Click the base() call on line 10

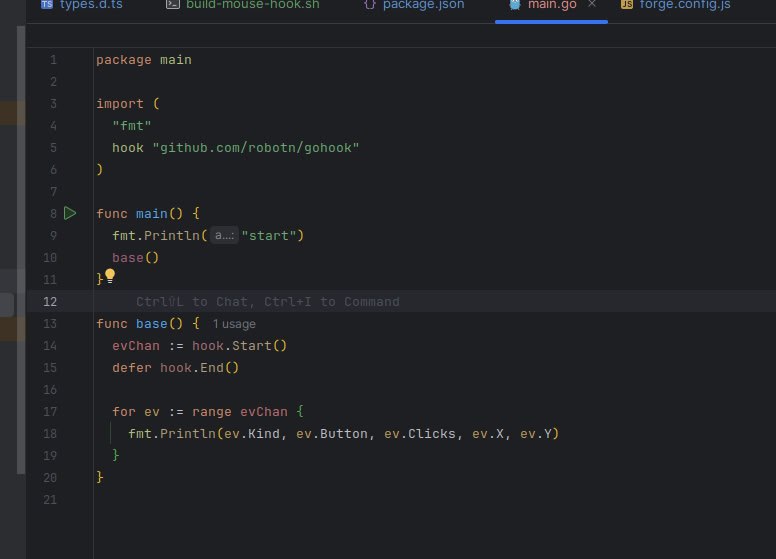(135, 258)
